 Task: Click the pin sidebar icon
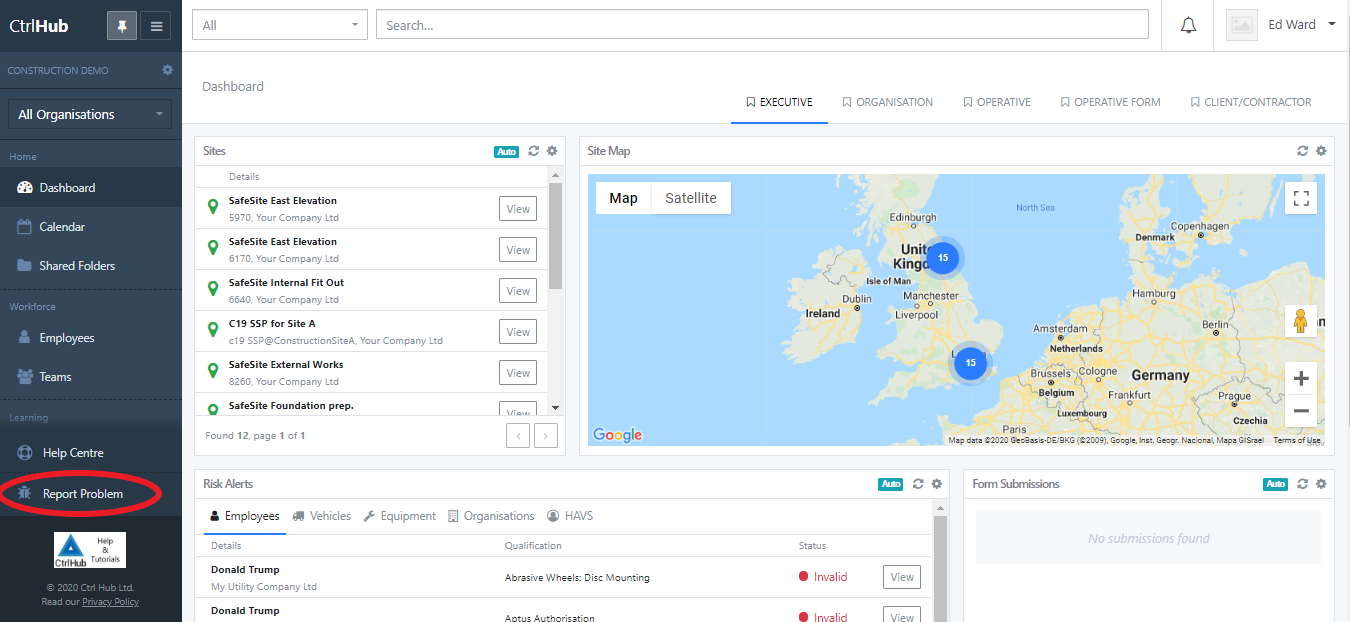point(122,26)
